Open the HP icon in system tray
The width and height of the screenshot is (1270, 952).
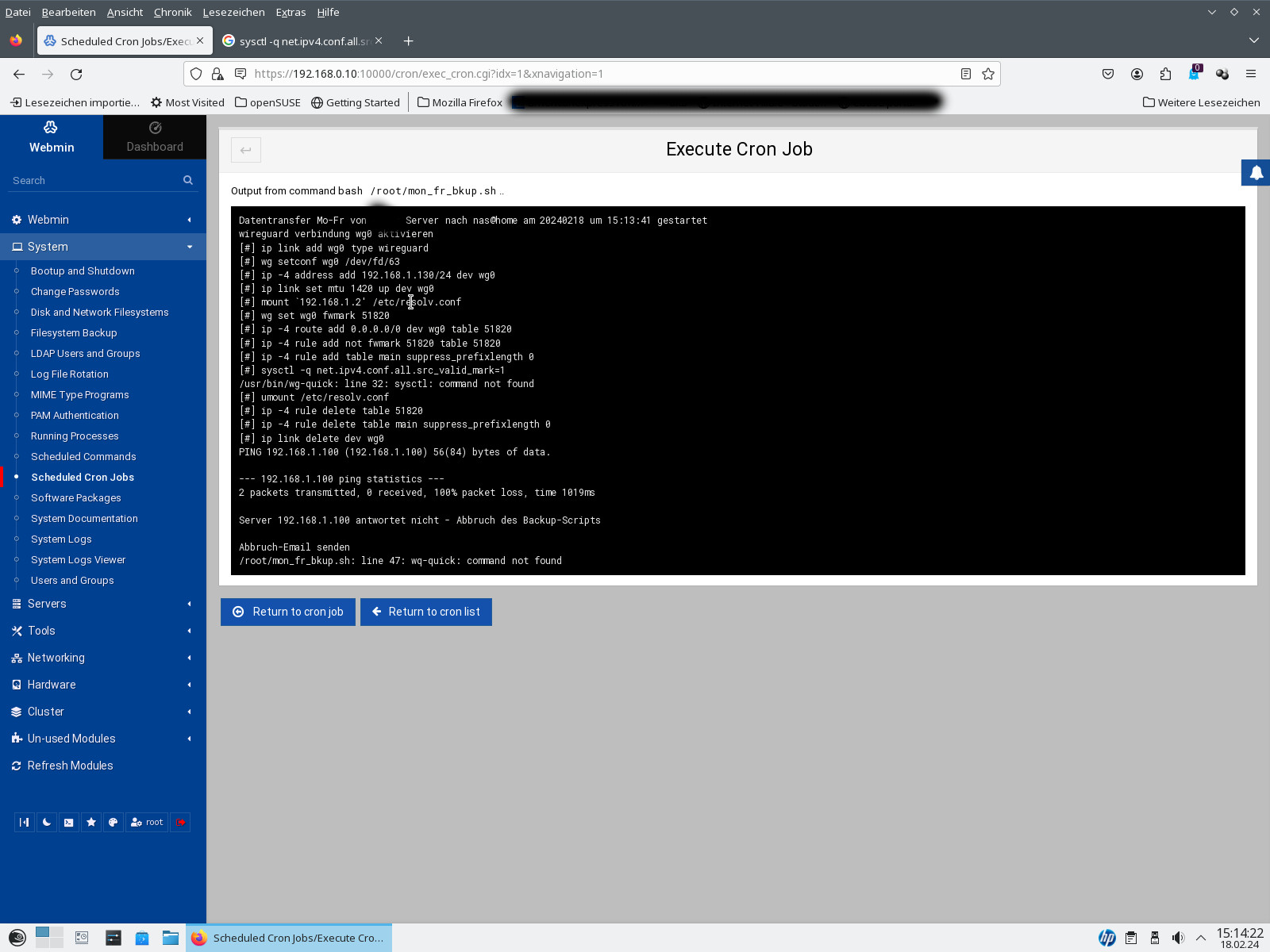point(1107,938)
